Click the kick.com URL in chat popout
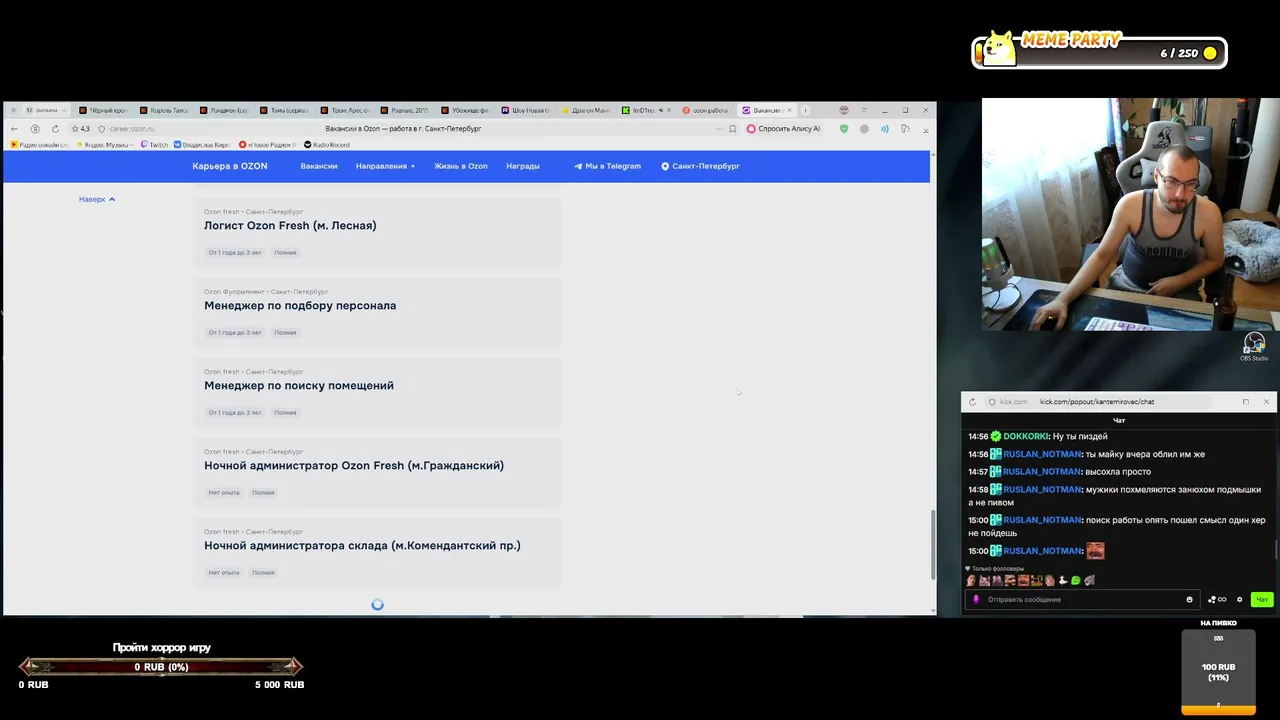Viewport: 1280px width, 720px height. [x=1097, y=402]
